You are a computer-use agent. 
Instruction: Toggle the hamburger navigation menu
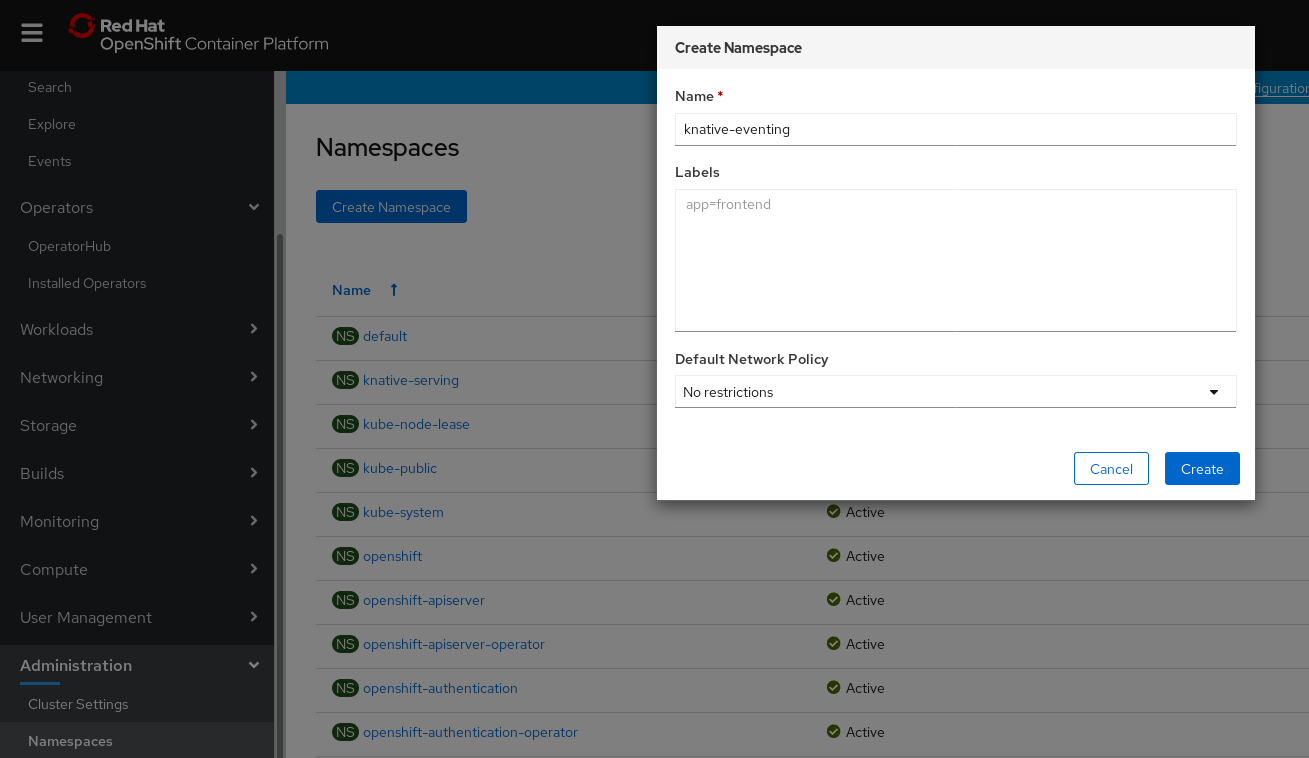coord(32,33)
